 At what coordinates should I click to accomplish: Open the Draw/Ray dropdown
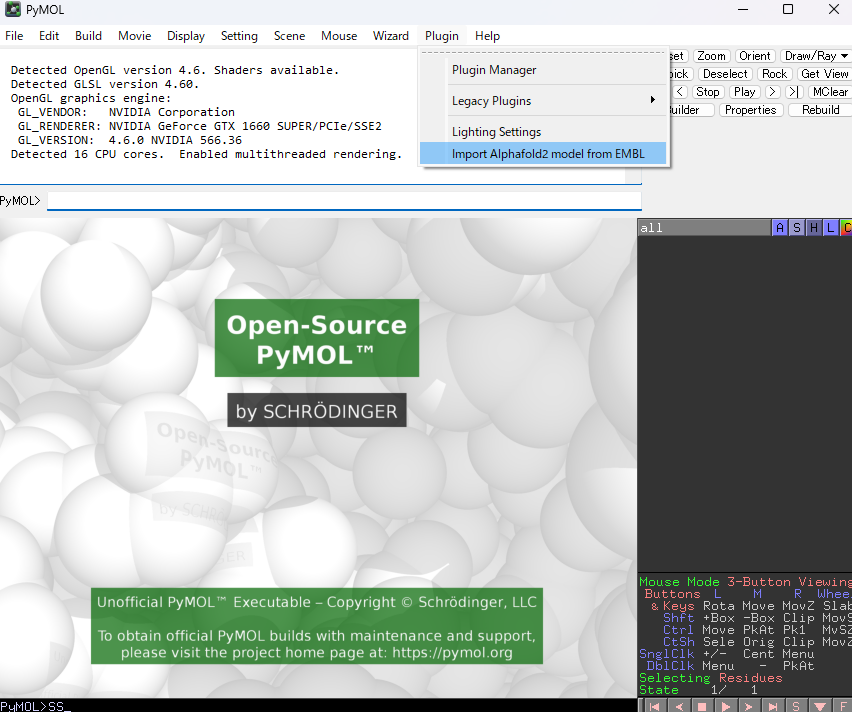(816, 55)
